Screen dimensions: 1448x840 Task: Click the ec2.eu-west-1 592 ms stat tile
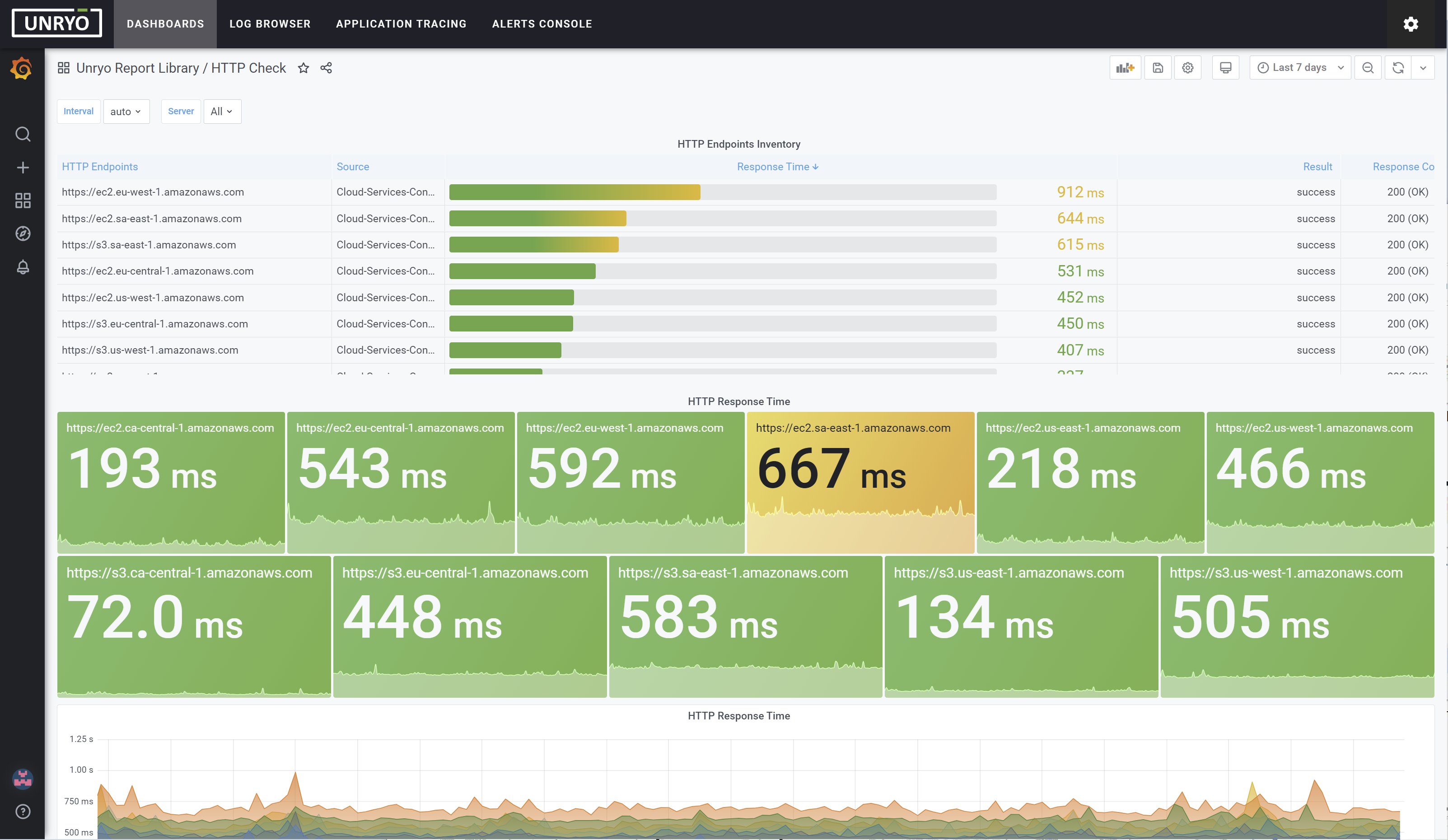631,483
